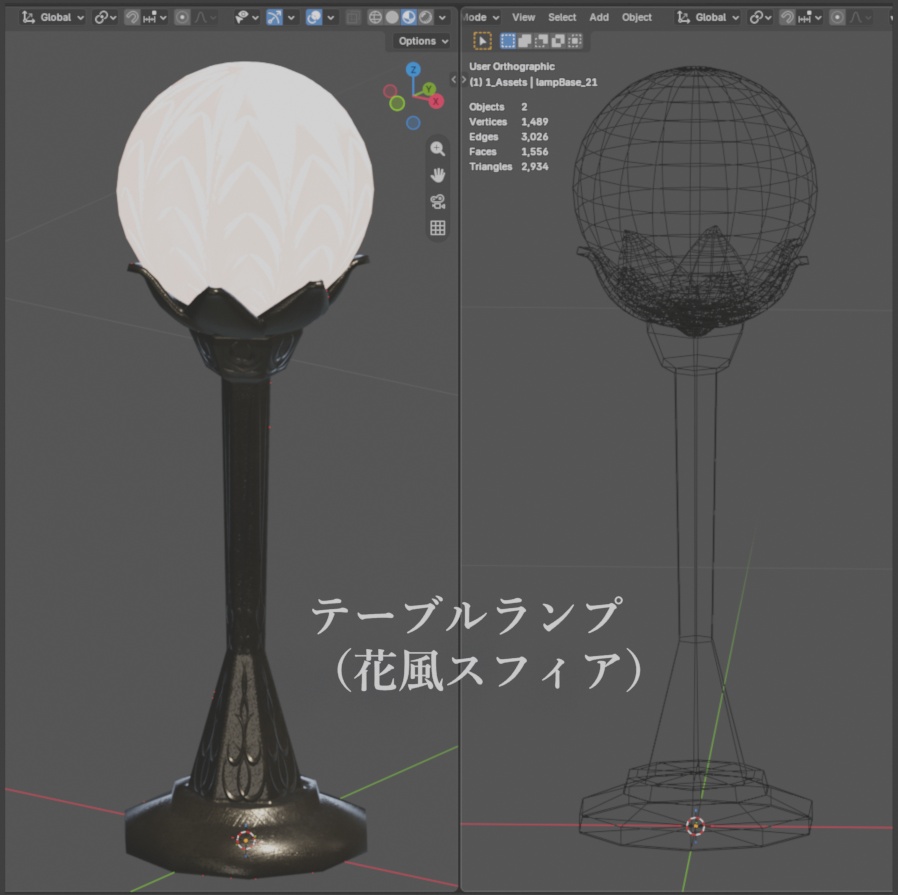Click the 1_Assets | lampBase_21 label
The width and height of the screenshot is (898, 895).
pyautogui.click(x=533, y=82)
